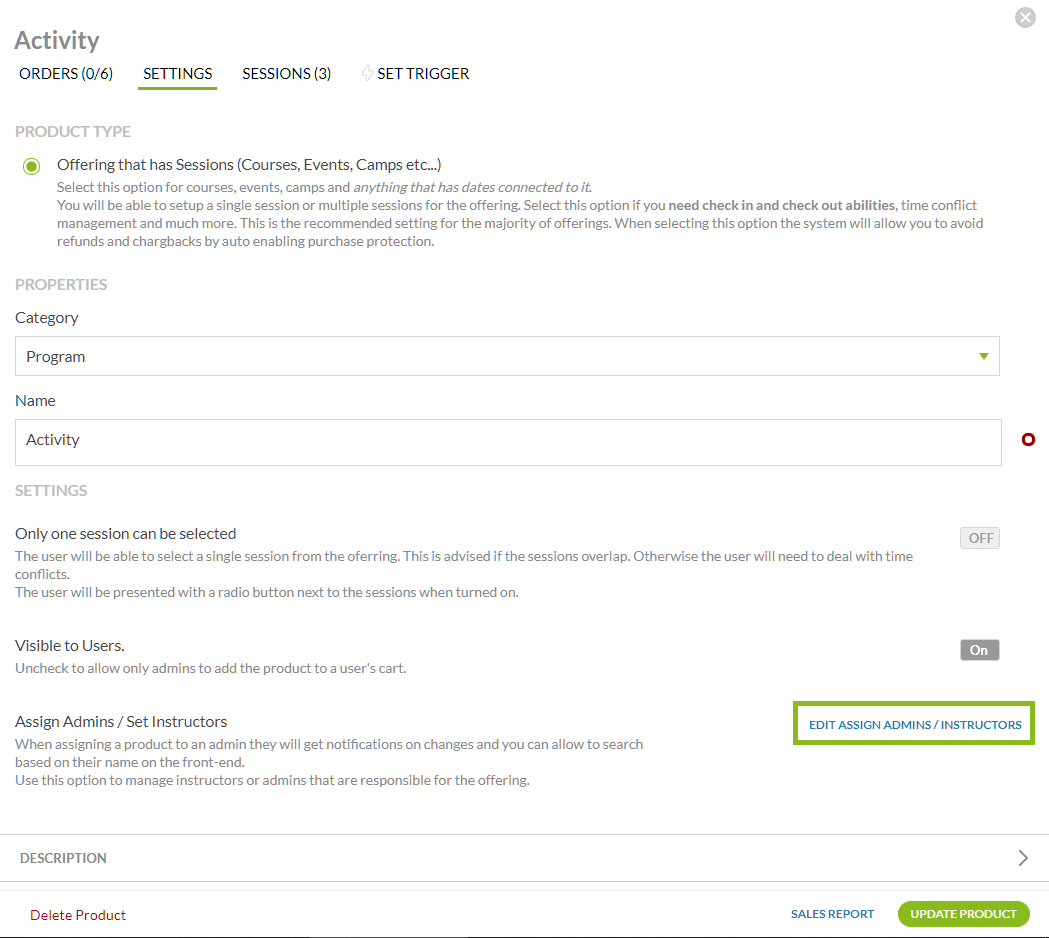Select the Settings tab
1049x938 pixels.
pos(177,73)
